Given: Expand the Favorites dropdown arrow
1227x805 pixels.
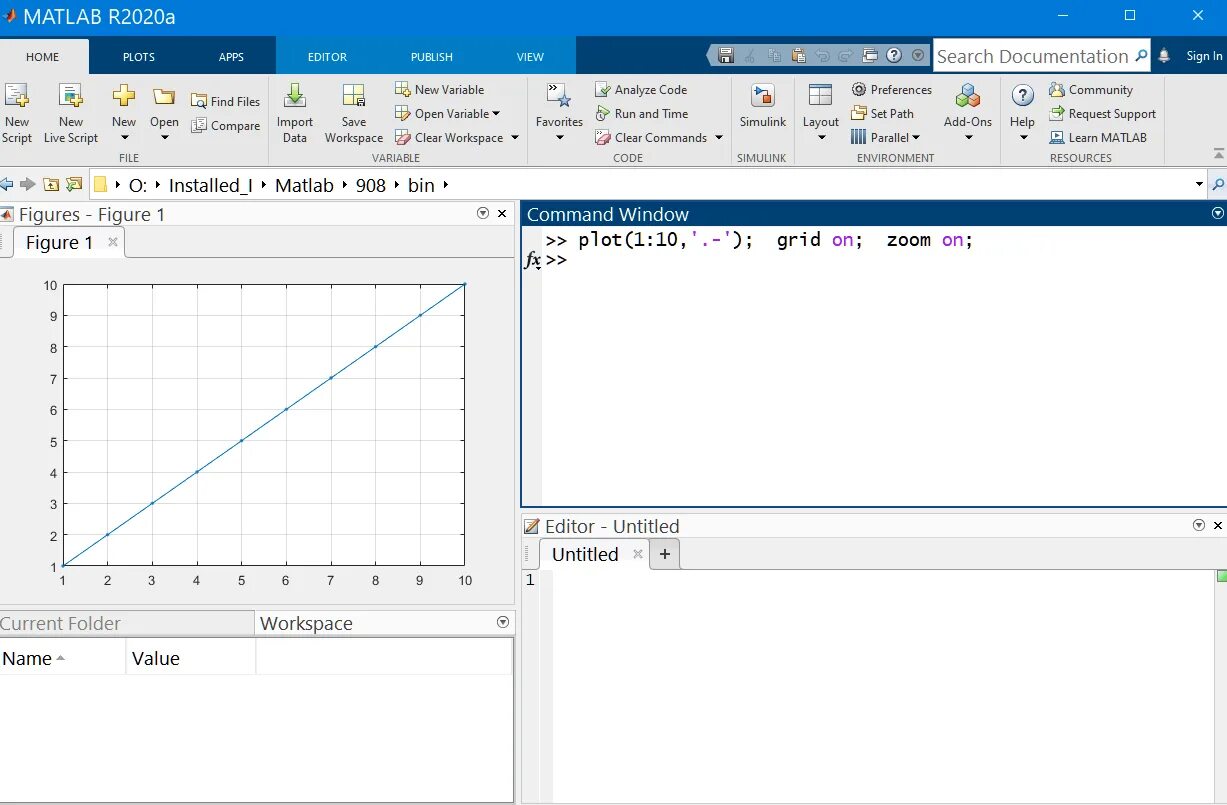Looking at the screenshot, I should (559, 138).
